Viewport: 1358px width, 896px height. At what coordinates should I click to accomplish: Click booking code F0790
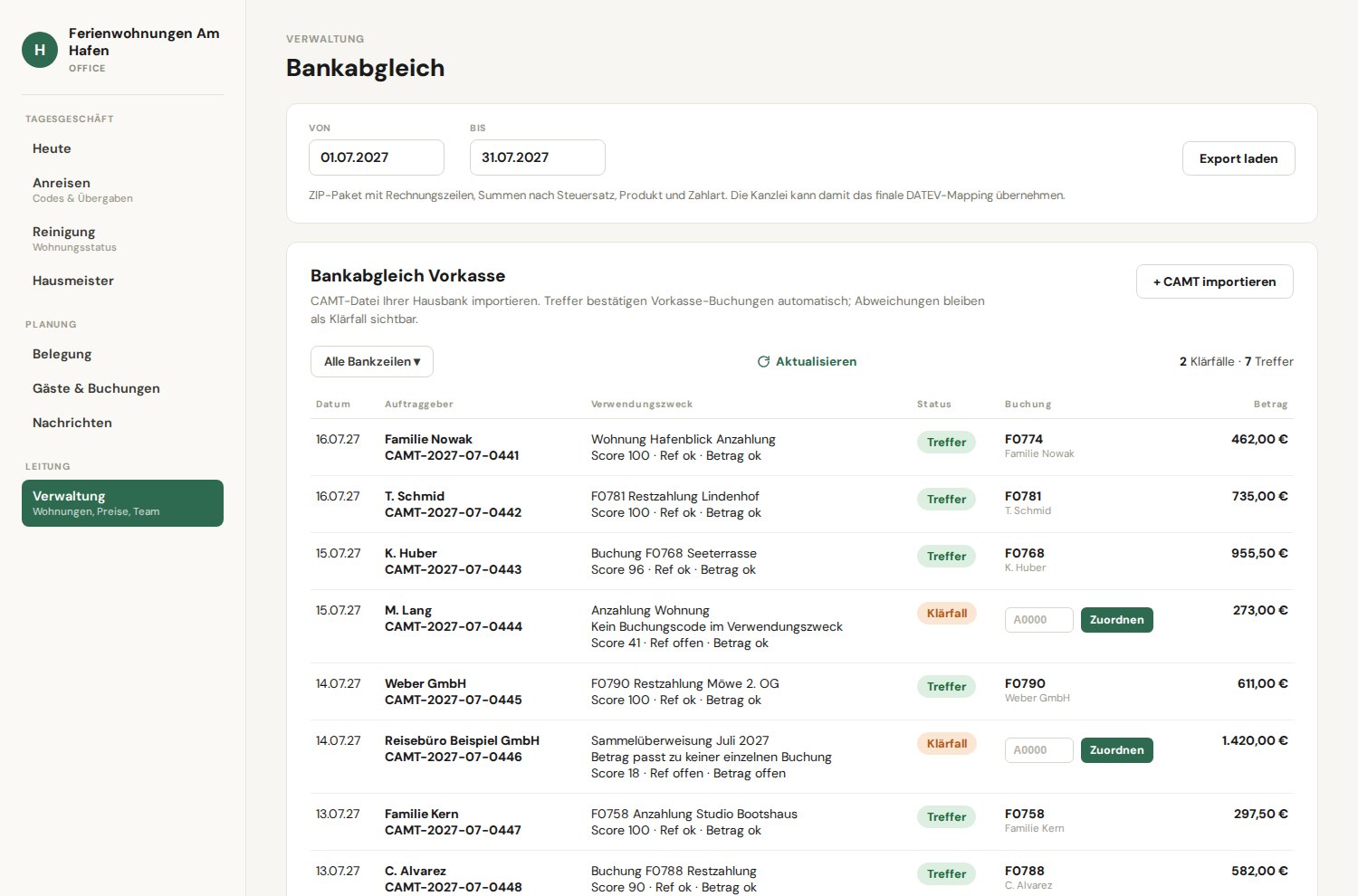pyautogui.click(x=1025, y=683)
